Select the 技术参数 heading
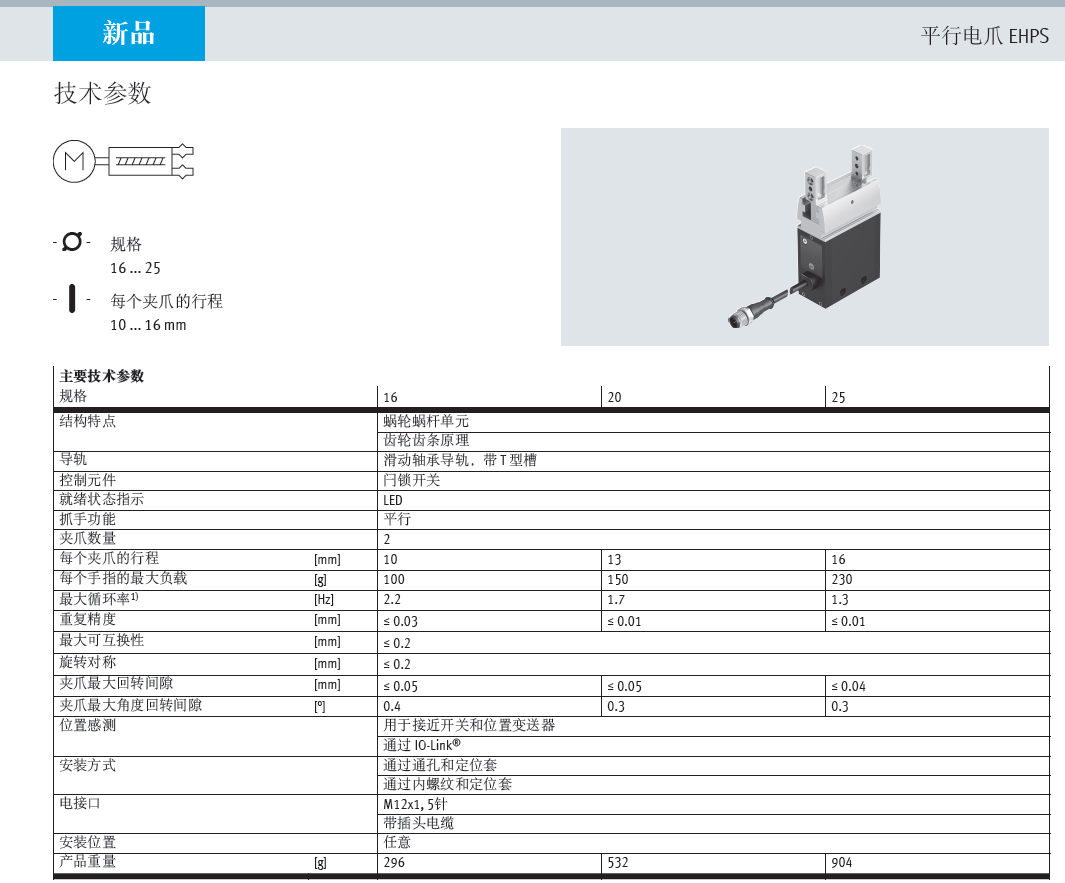 coord(103,93)
